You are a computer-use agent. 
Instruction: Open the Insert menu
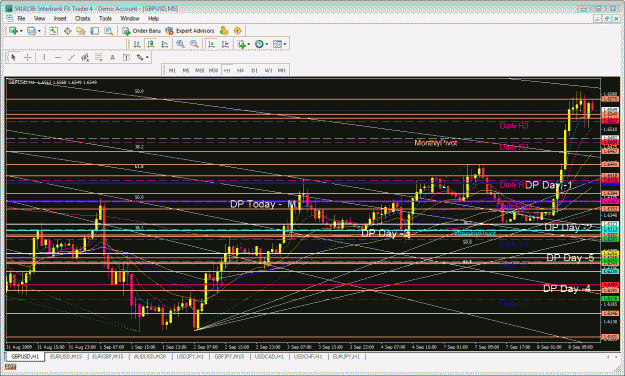click(x=60, y=18)
